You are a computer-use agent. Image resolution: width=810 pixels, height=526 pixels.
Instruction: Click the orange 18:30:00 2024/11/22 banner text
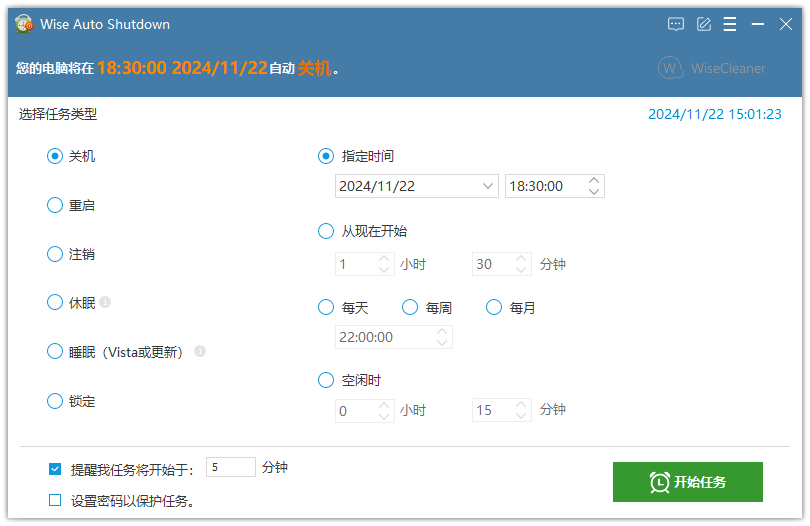182,68
